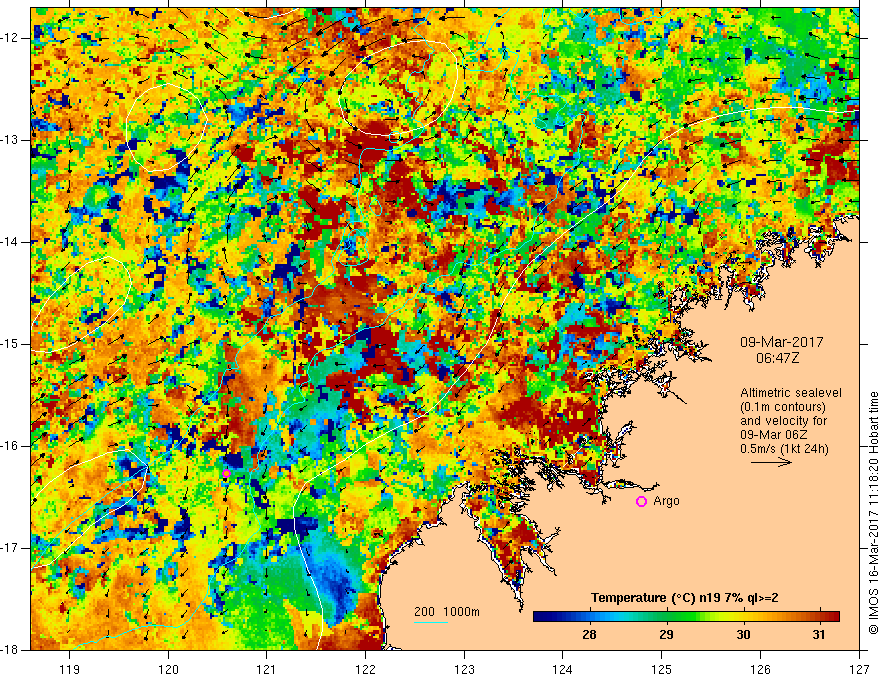The width and height of the screenshot is (880, 680).
Task: Click the IMOS copyright timestamp text
Action: [x=873, y=513]
